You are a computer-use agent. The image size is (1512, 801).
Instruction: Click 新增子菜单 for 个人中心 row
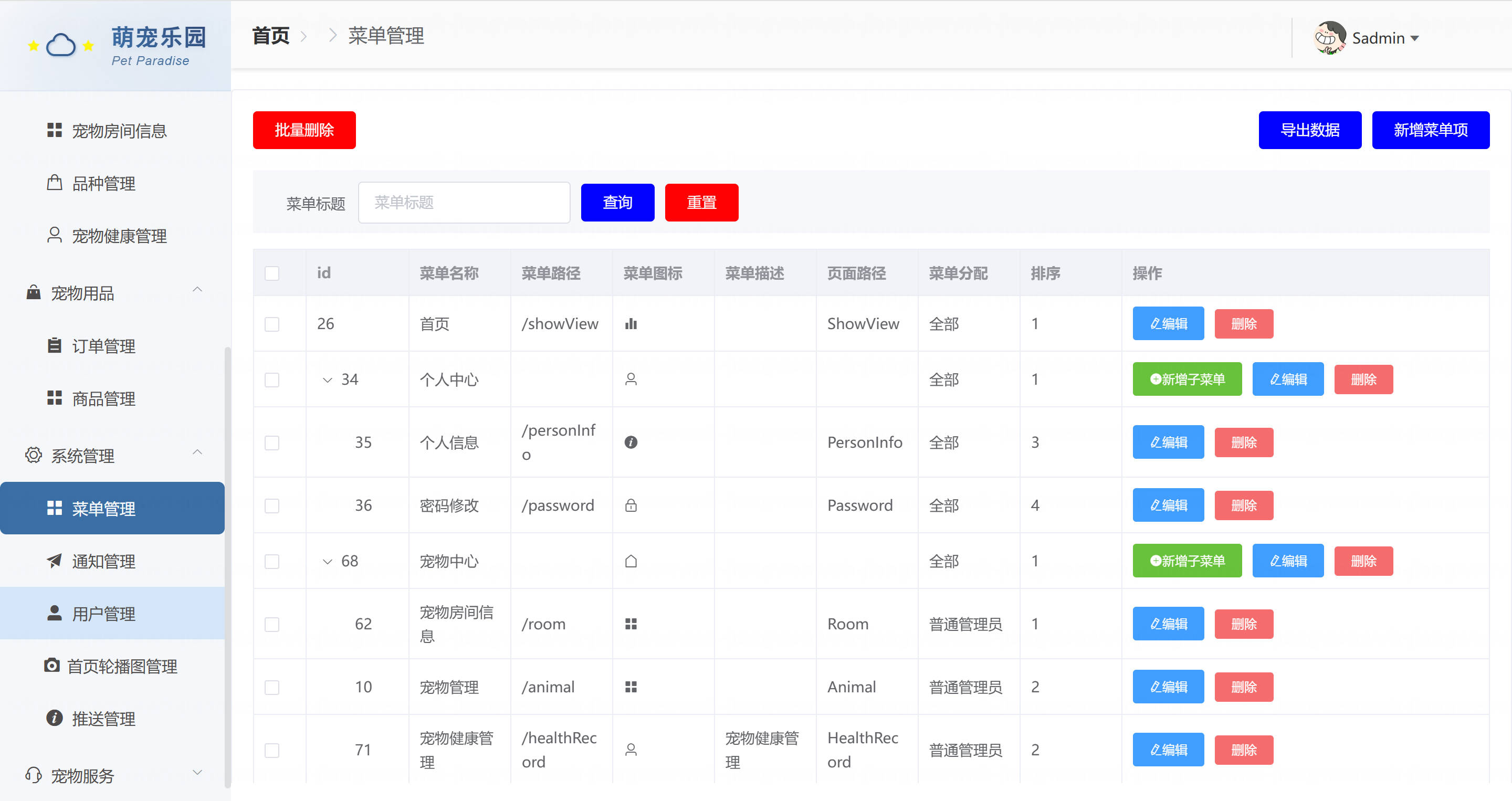(1187, 379)
